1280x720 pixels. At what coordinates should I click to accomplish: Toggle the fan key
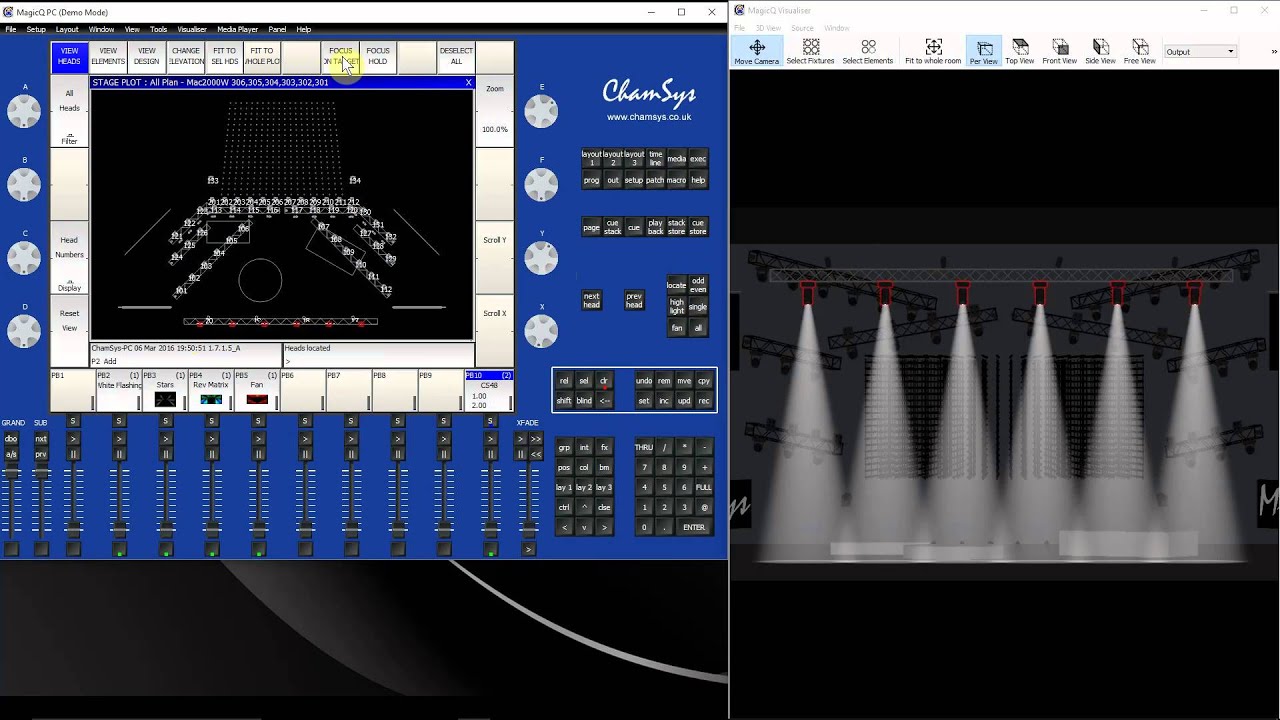tap(677, 328)
